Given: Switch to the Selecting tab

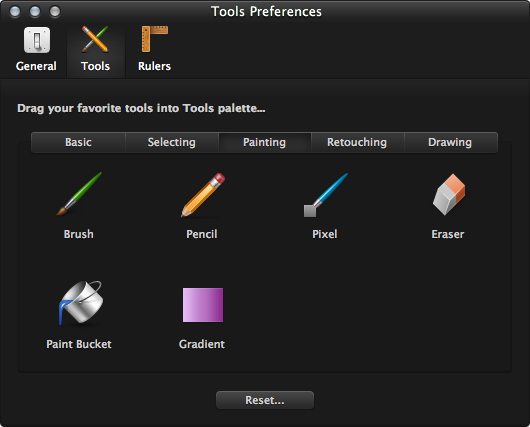Looking at the screenshot, I should [172, 142].
